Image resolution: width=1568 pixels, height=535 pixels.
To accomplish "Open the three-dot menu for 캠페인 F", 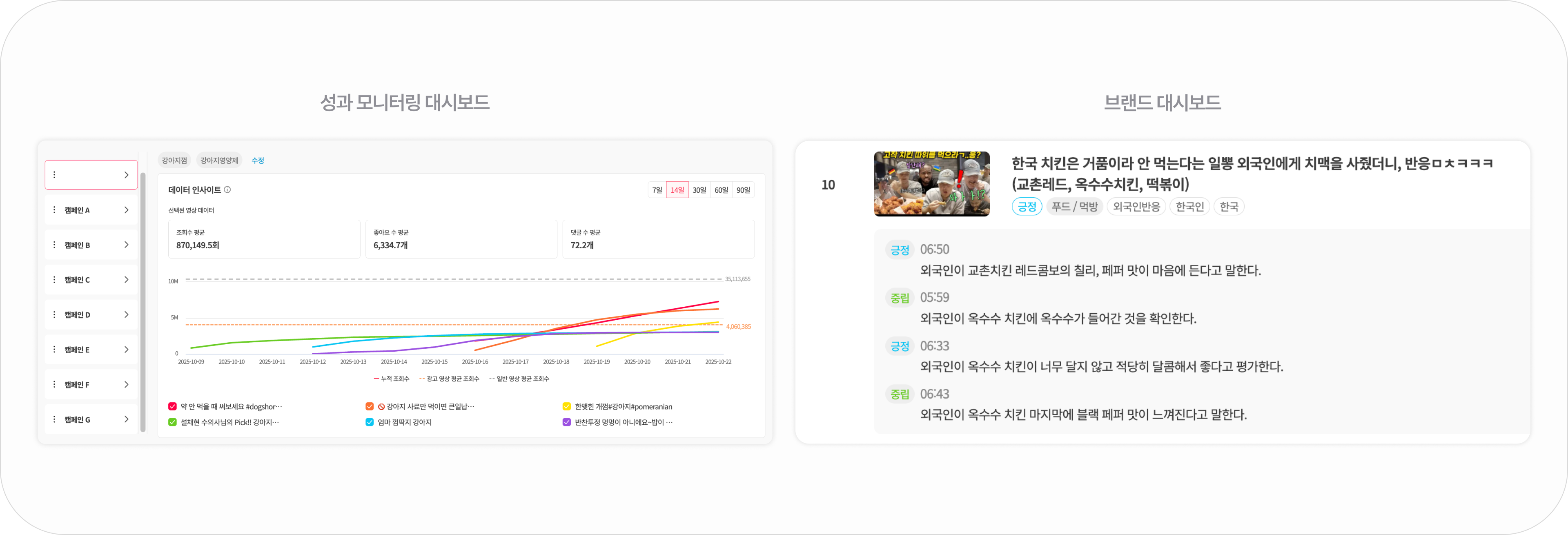I will tap(54, 385).
